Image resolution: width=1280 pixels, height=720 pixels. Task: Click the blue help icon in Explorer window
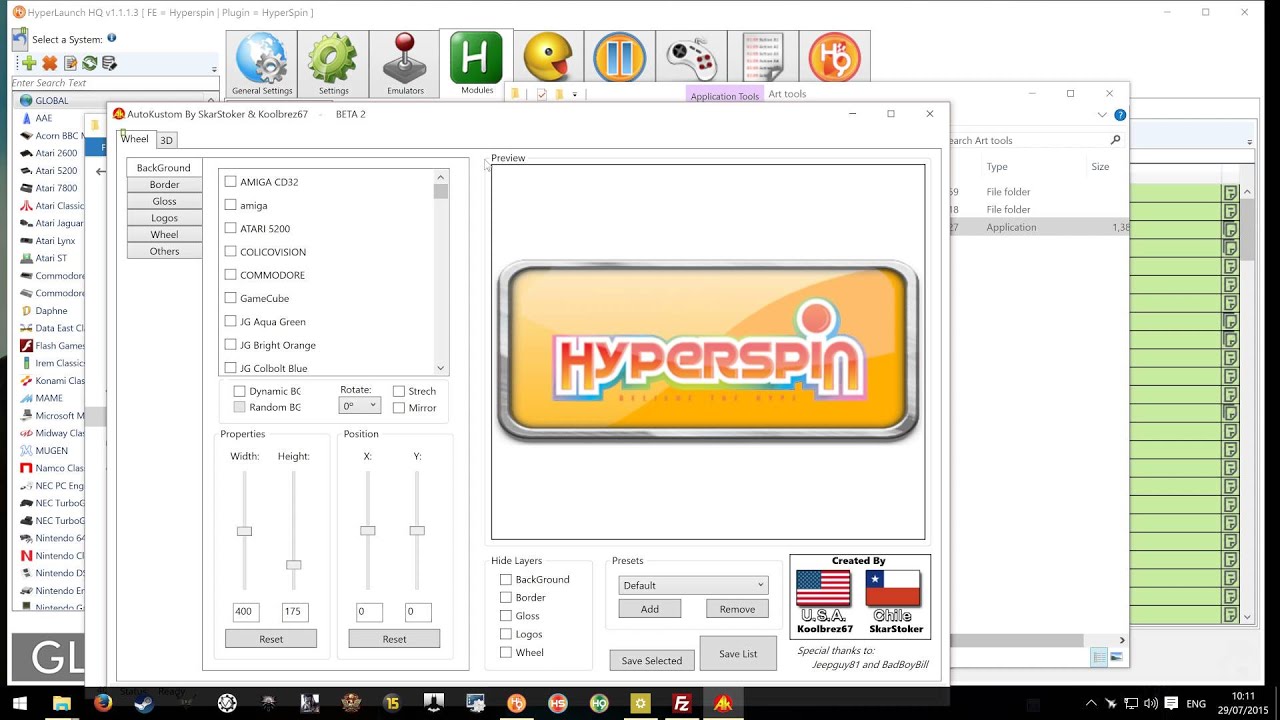point(1120,115)
